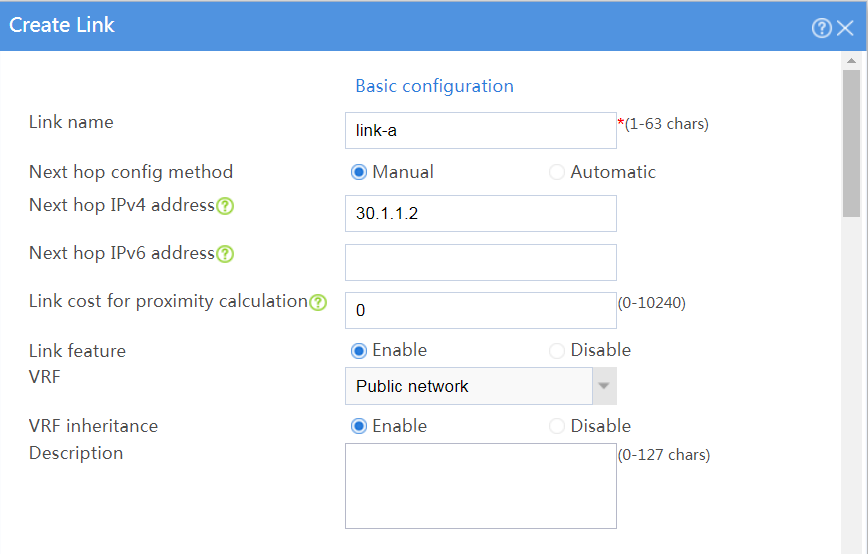Disable VRF inheritance
The height and width of the screenshot is (554, 868).
click(x=556, y=426)
